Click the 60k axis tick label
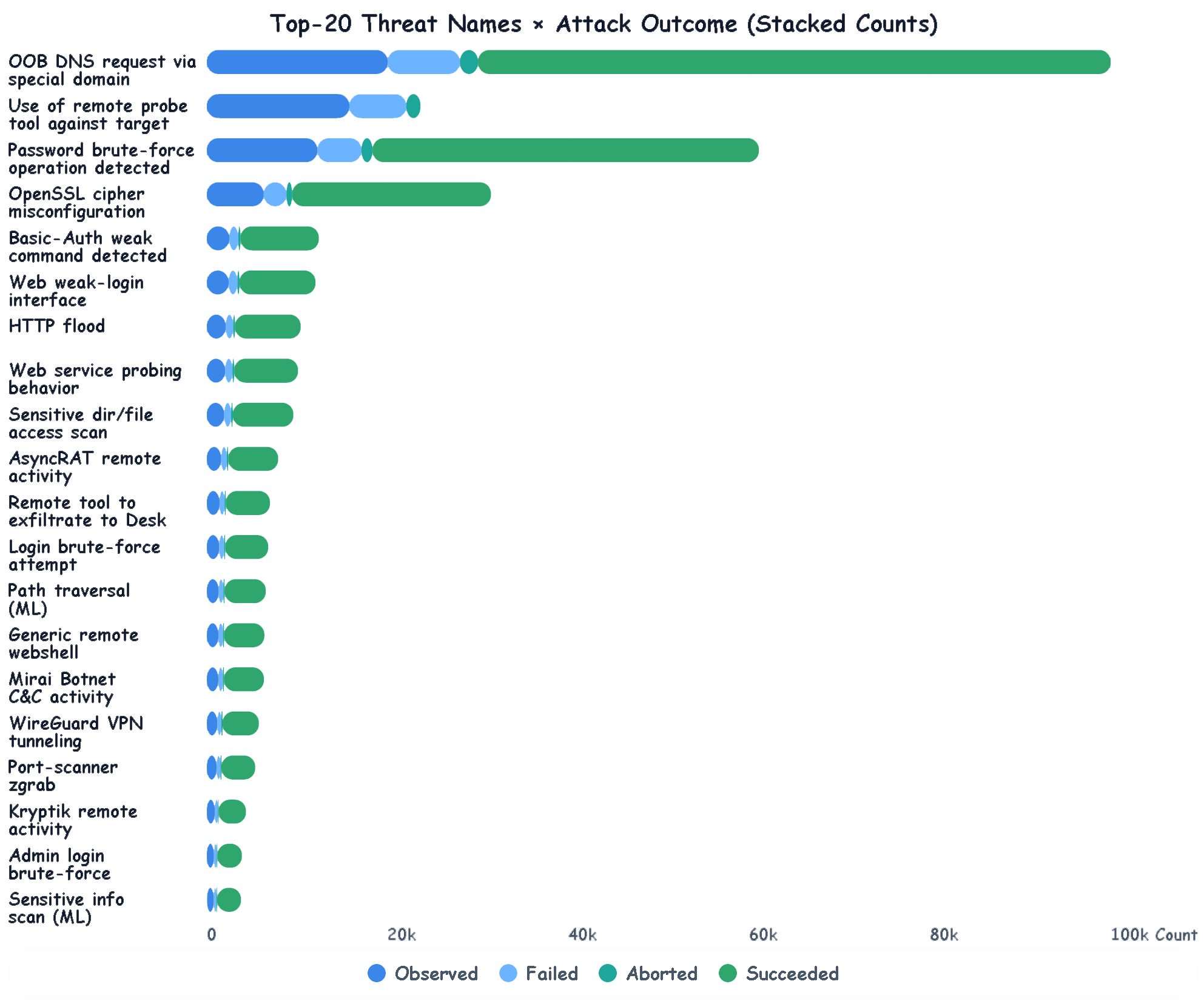Screen dimensions: 1204x1001 [762, 935]
